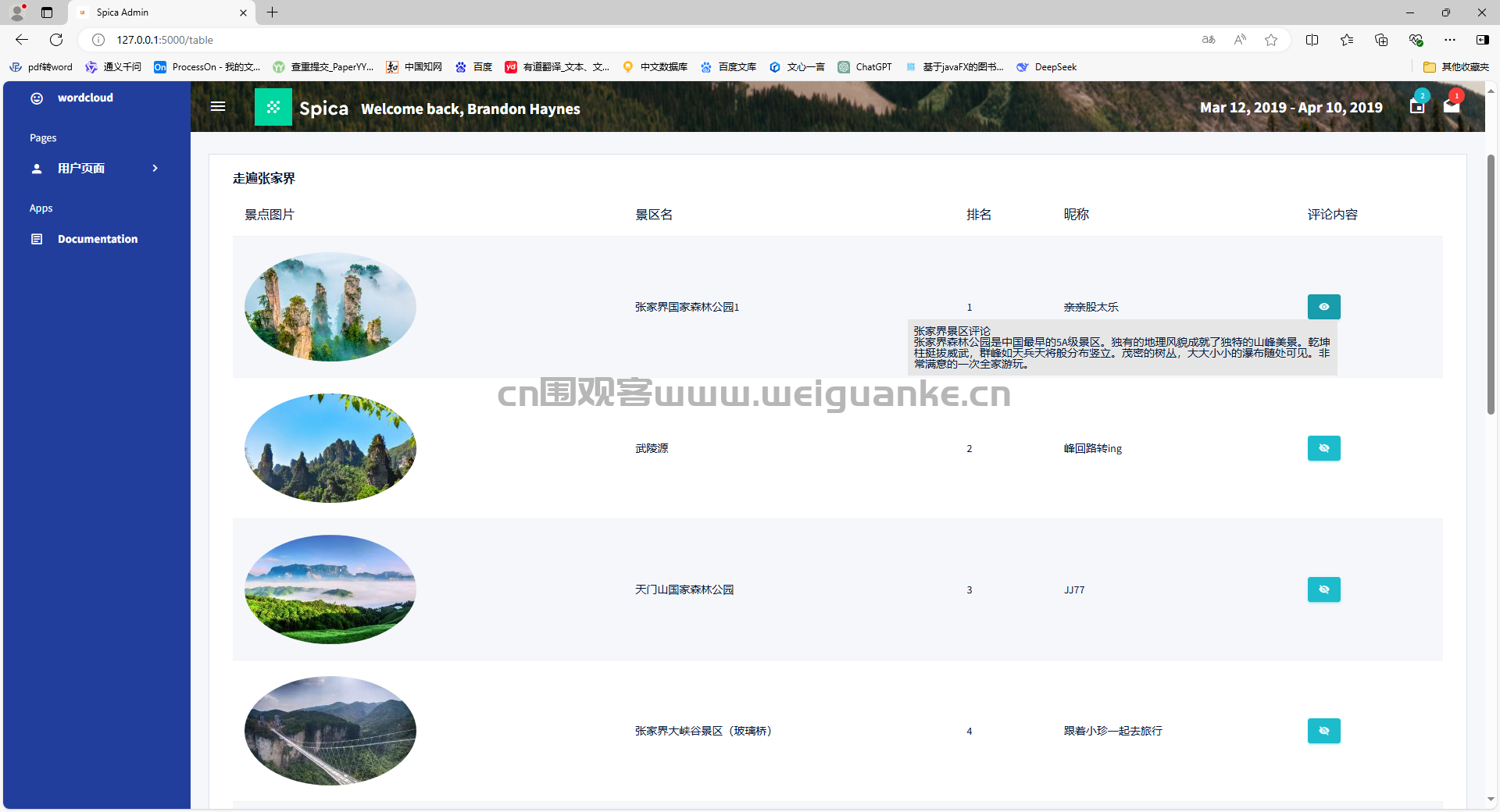This screenshot has height=812, width=1500.
Task: Open the mail inbox icon
Action: tap(1452, 106)
